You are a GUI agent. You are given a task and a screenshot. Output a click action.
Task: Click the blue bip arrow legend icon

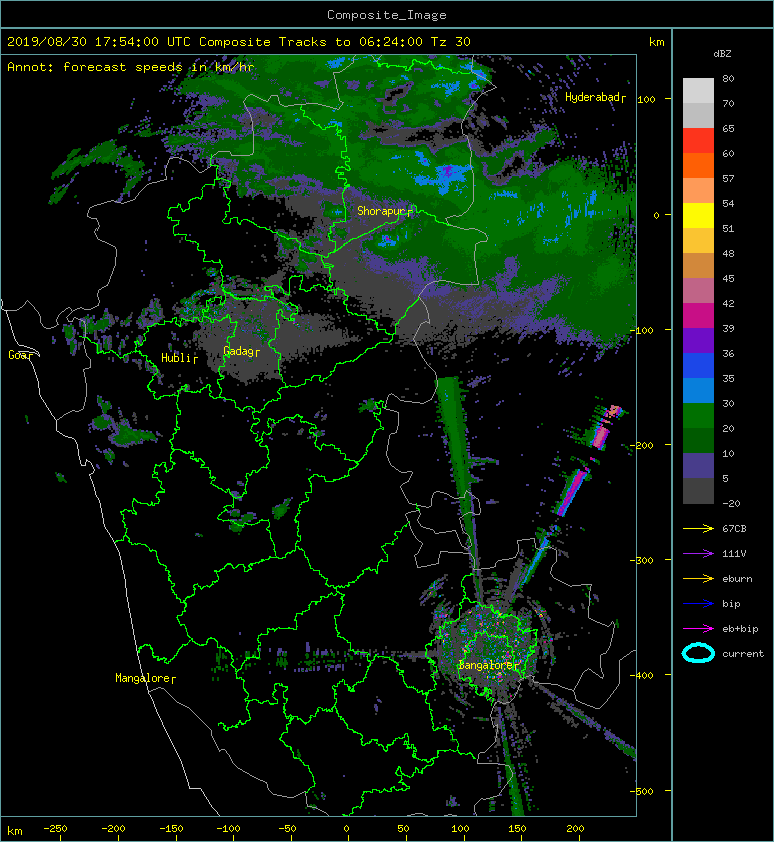click(698, 604)
